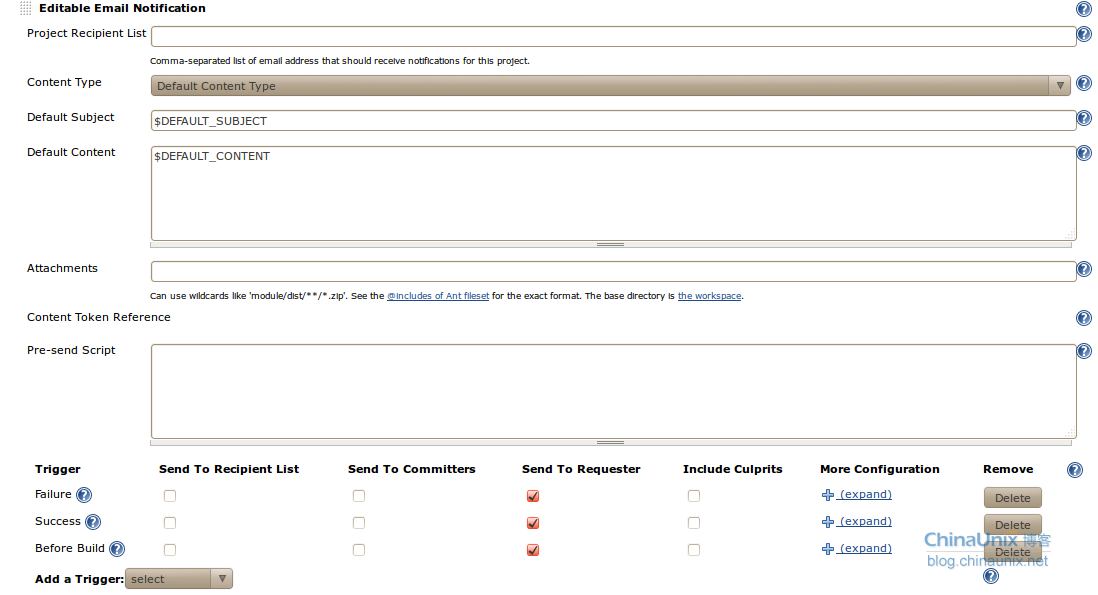The height and width of the screenshot is (595, 1098).
Task: Click the Default Content resize handle bar
Action: pos(610,244)
